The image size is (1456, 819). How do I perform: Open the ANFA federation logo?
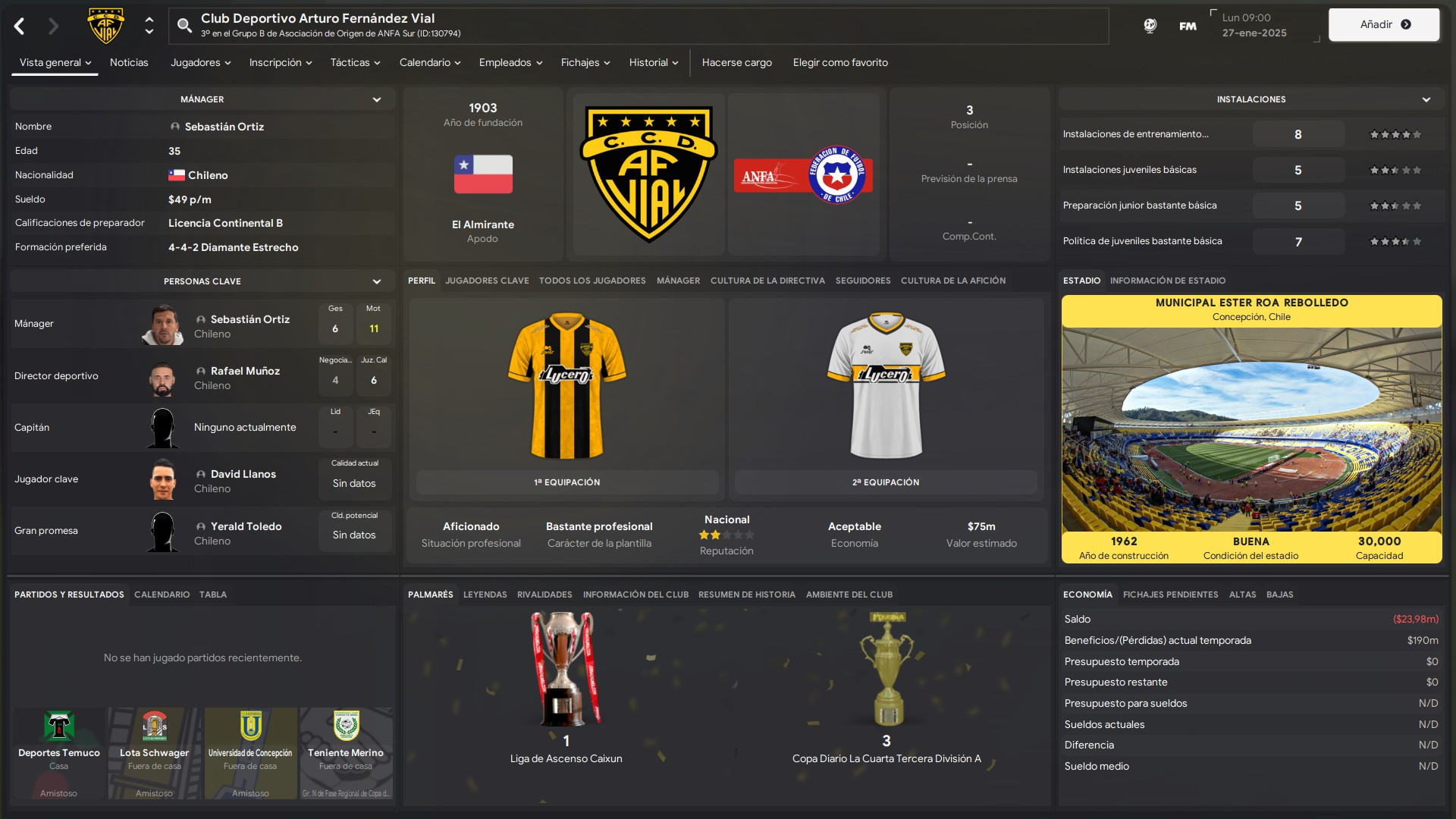point(803,174)
